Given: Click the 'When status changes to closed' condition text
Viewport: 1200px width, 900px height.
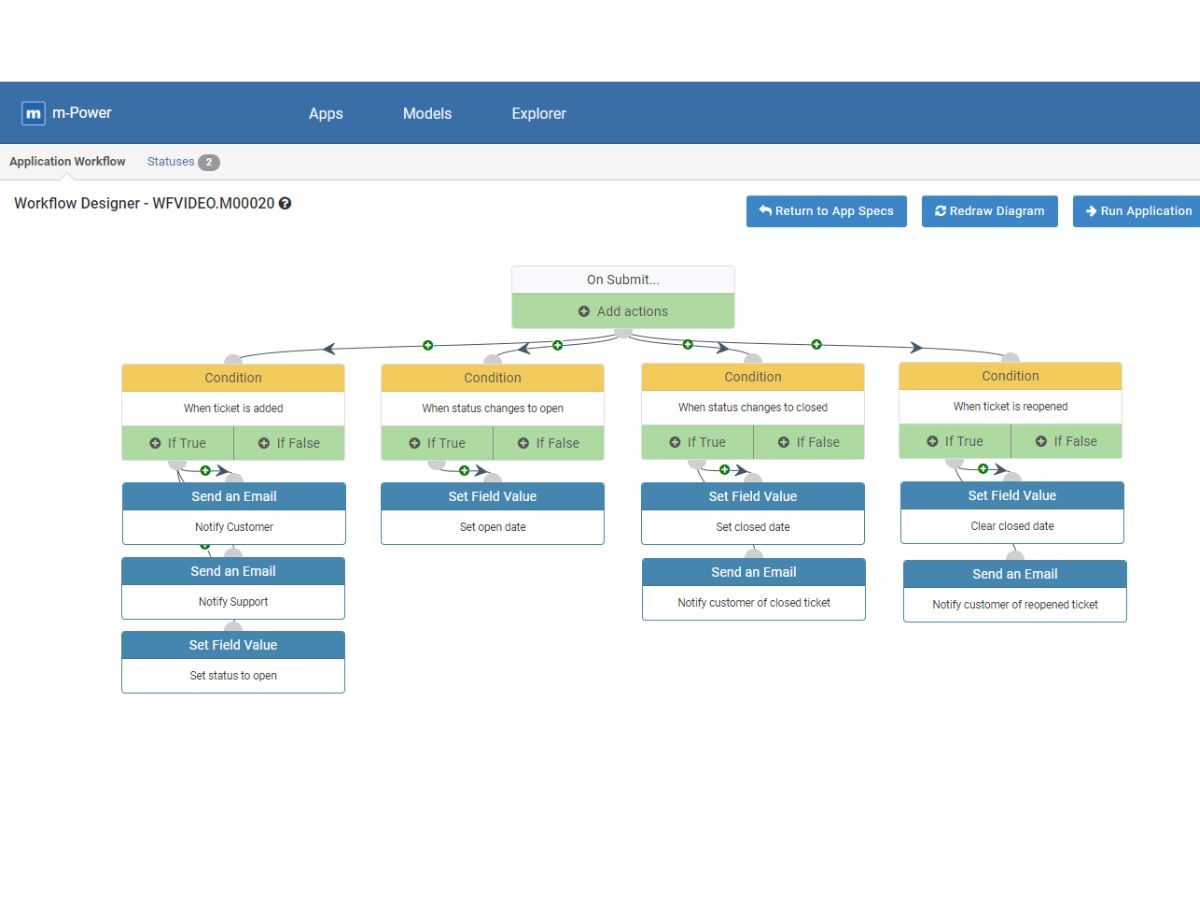Looking at the screenshot, I should click(753, 407).
